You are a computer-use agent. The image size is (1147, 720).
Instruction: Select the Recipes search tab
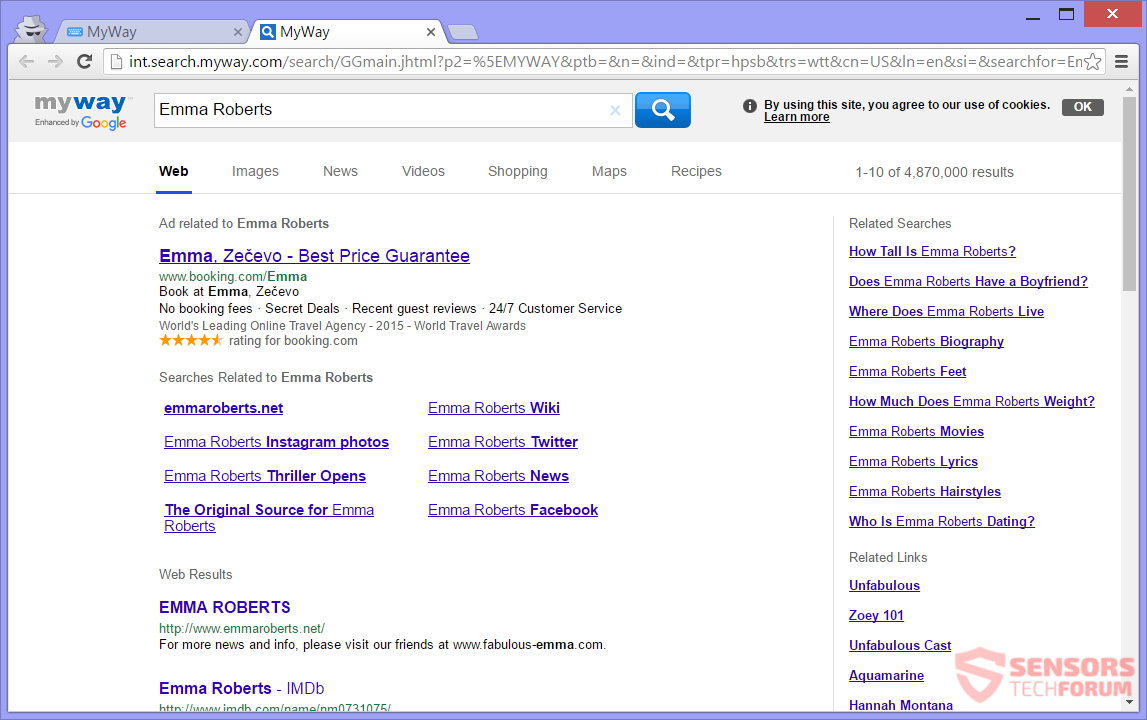tap(696, 171)
